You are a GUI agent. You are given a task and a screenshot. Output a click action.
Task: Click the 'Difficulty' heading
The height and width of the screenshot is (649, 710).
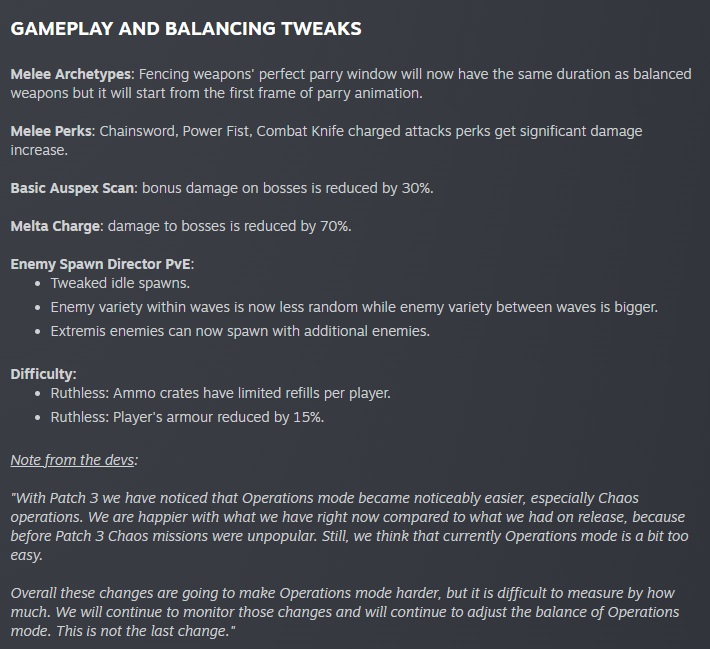click(x=42, y=374)
